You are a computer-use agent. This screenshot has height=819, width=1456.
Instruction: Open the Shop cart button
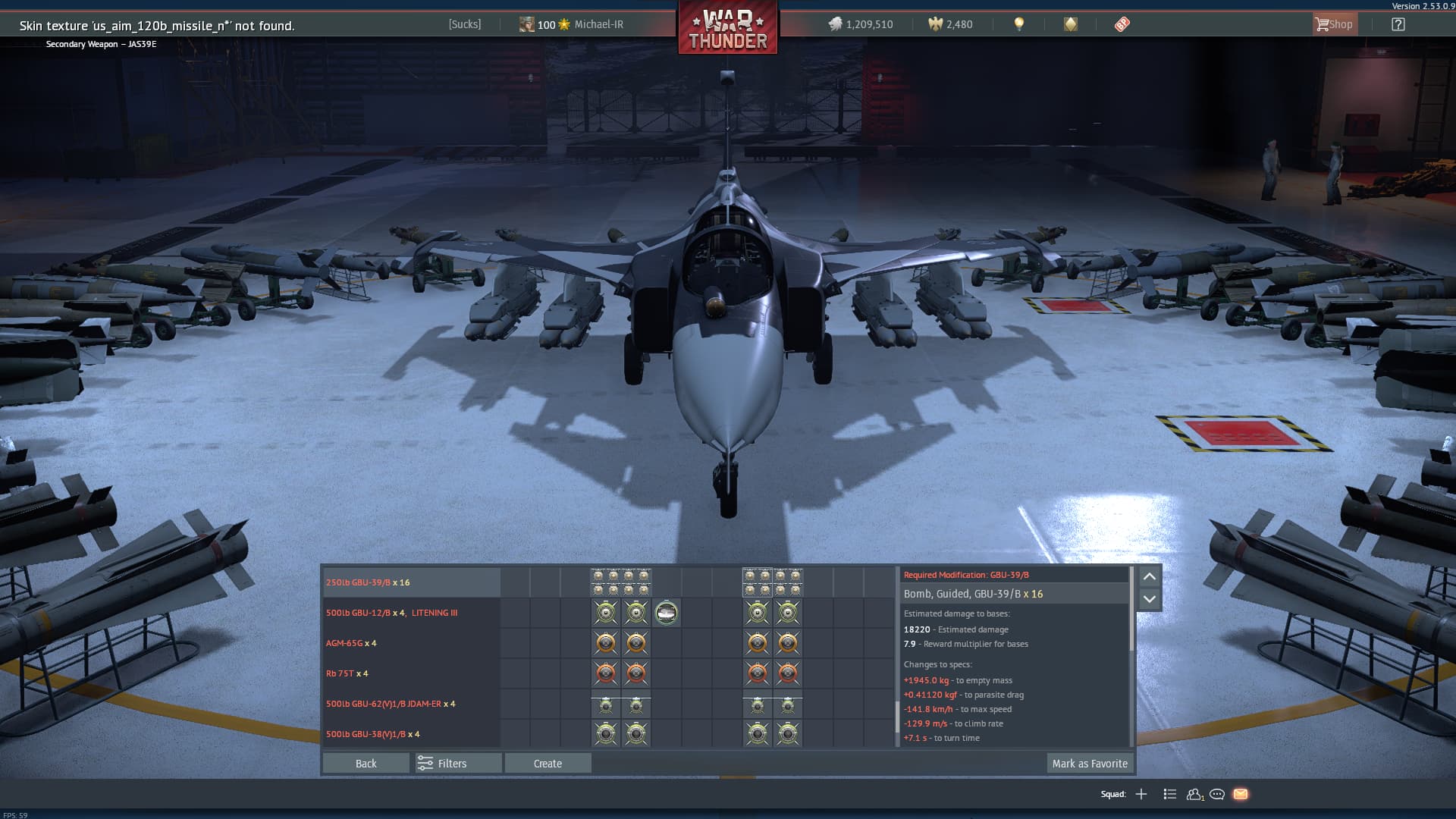[x=1334, y=24]
